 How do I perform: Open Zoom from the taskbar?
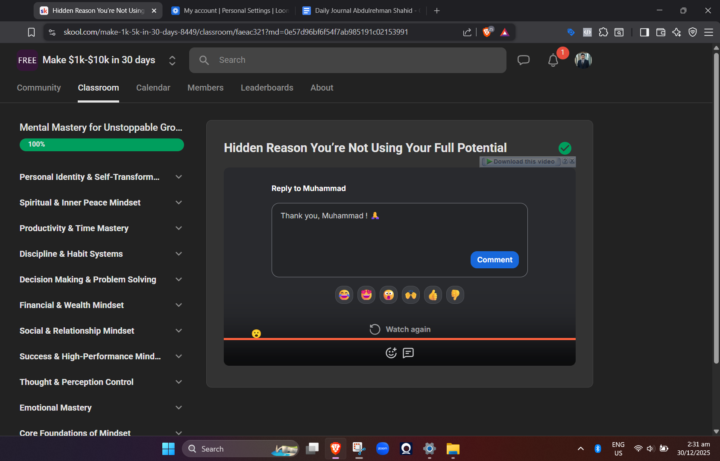coord(382,449)
